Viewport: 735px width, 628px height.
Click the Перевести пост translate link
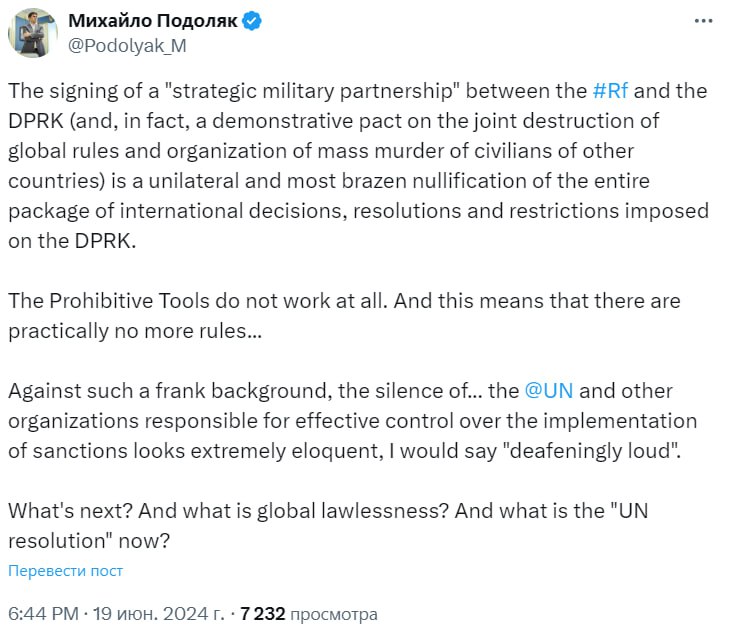[x=65, y=570]
